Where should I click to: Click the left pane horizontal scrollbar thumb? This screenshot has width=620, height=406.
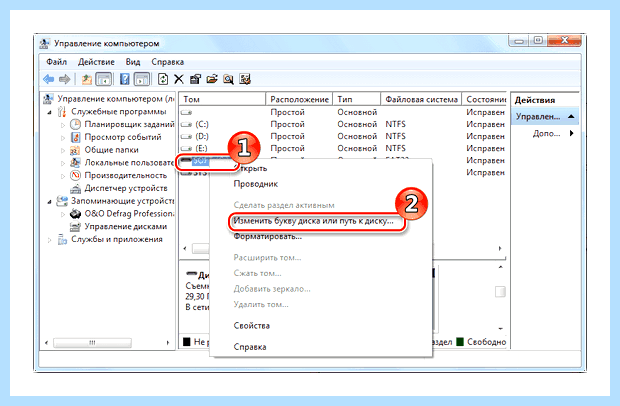coord(92,343)
